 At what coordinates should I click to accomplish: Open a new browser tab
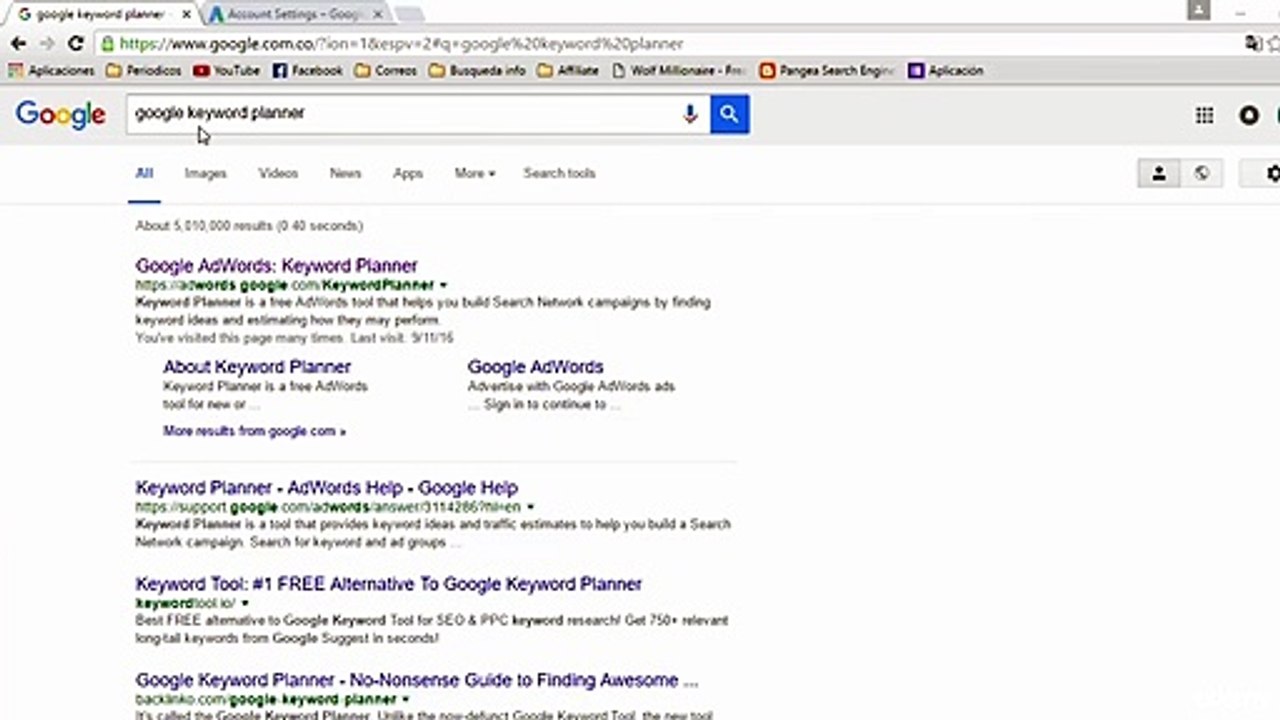tap(409, 14)
